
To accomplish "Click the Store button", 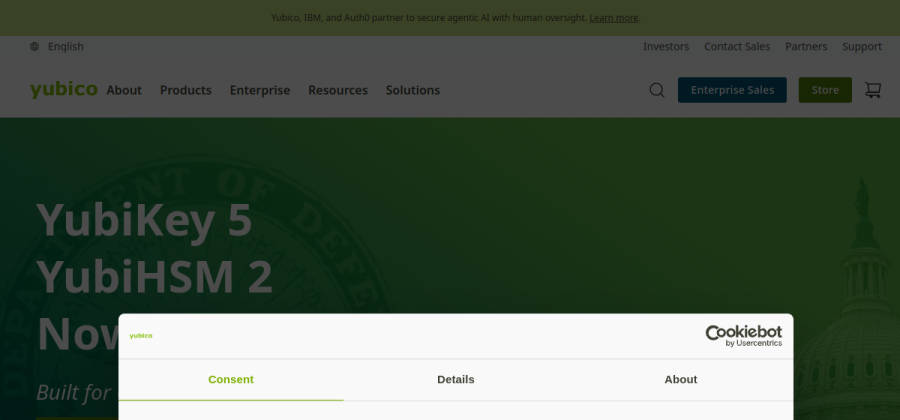I will [x=825, y=90].
